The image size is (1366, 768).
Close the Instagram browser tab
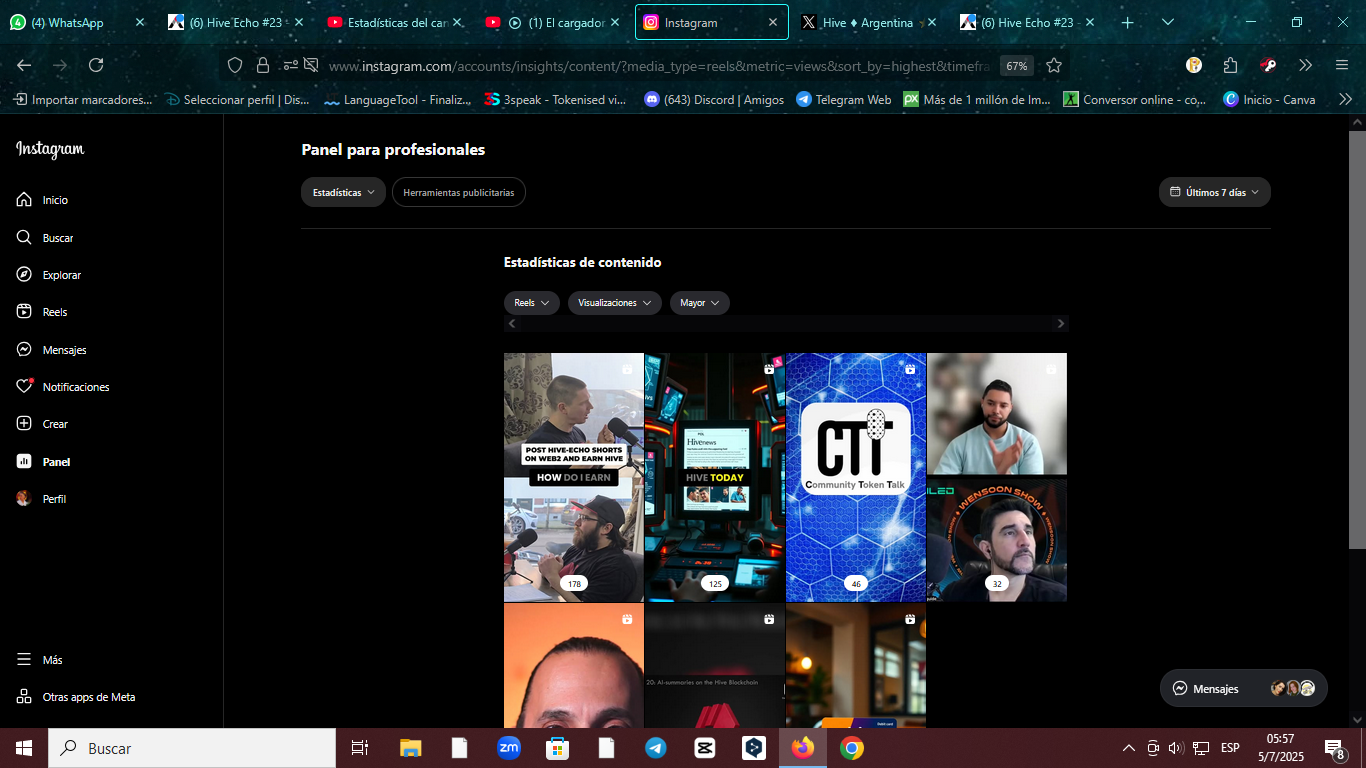click(x=772, y=22)
